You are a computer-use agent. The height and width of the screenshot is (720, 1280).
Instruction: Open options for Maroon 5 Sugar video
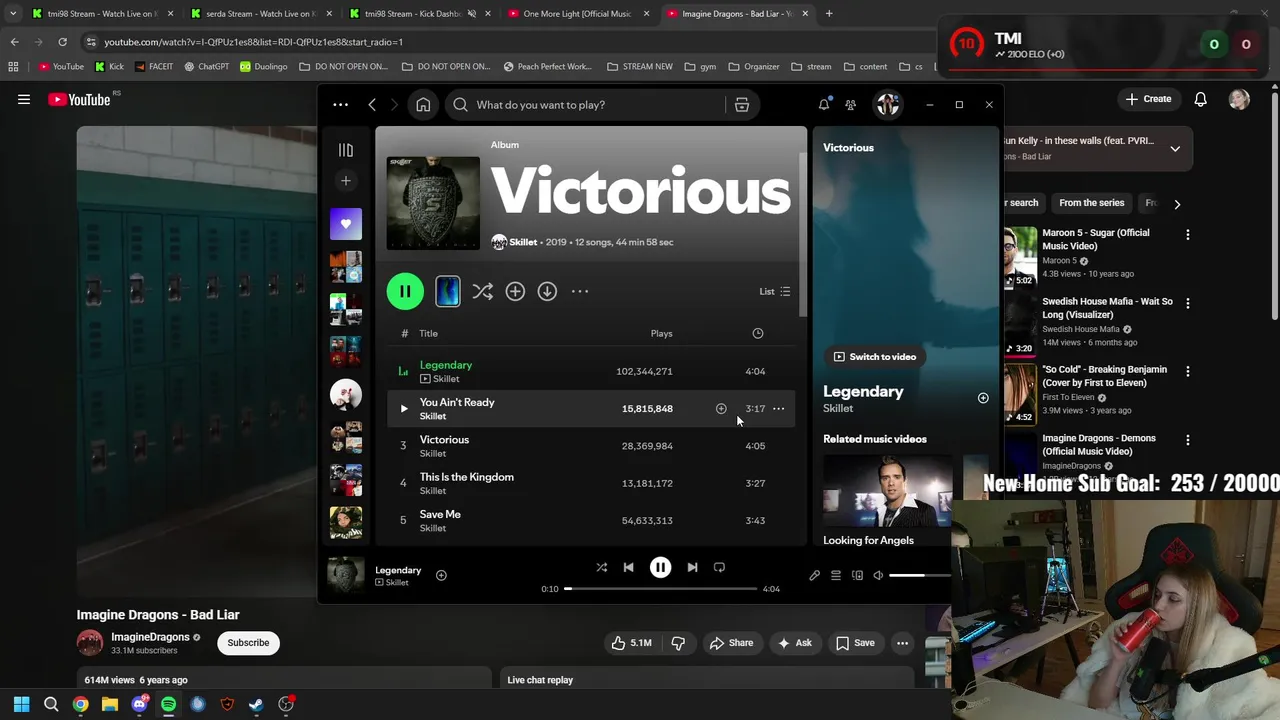1187,235
